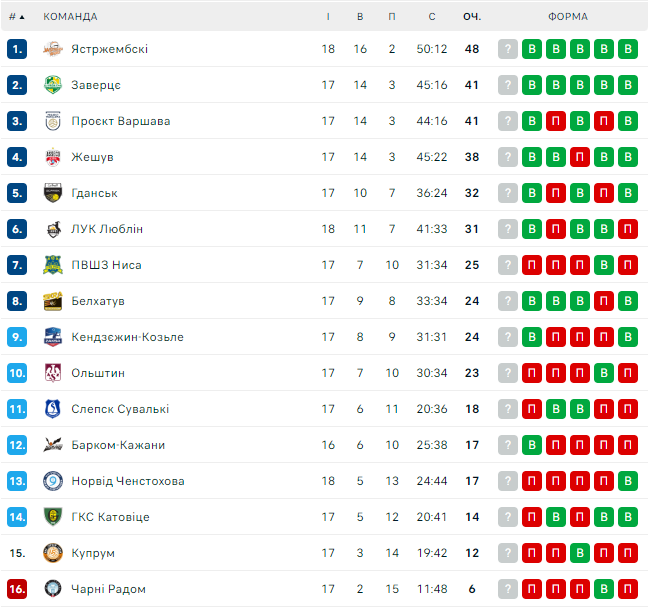Click the rank 16 red position badge

[x=16, y=589]
